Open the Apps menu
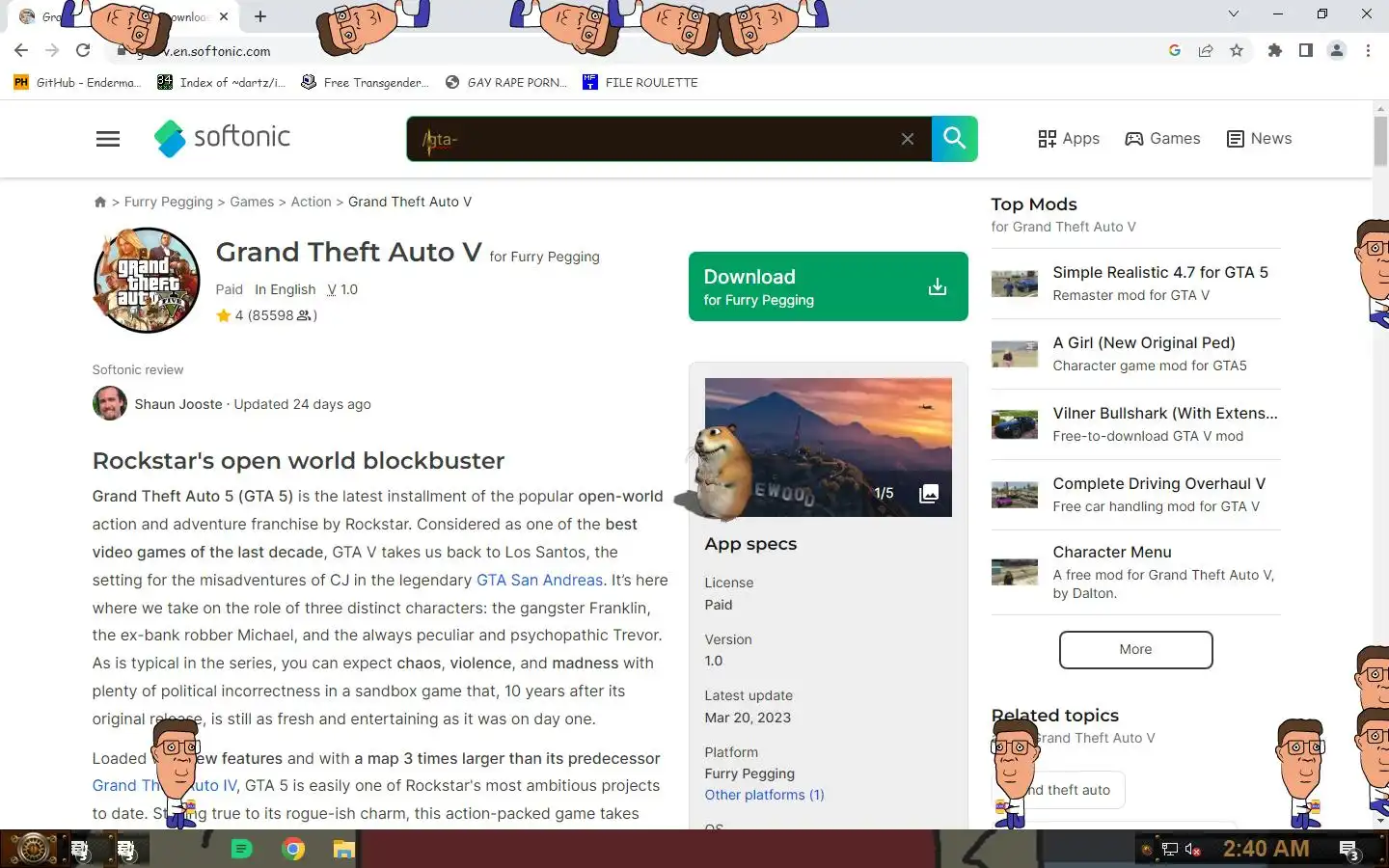Screen dimensions: 1389x868 point(1069,139)
